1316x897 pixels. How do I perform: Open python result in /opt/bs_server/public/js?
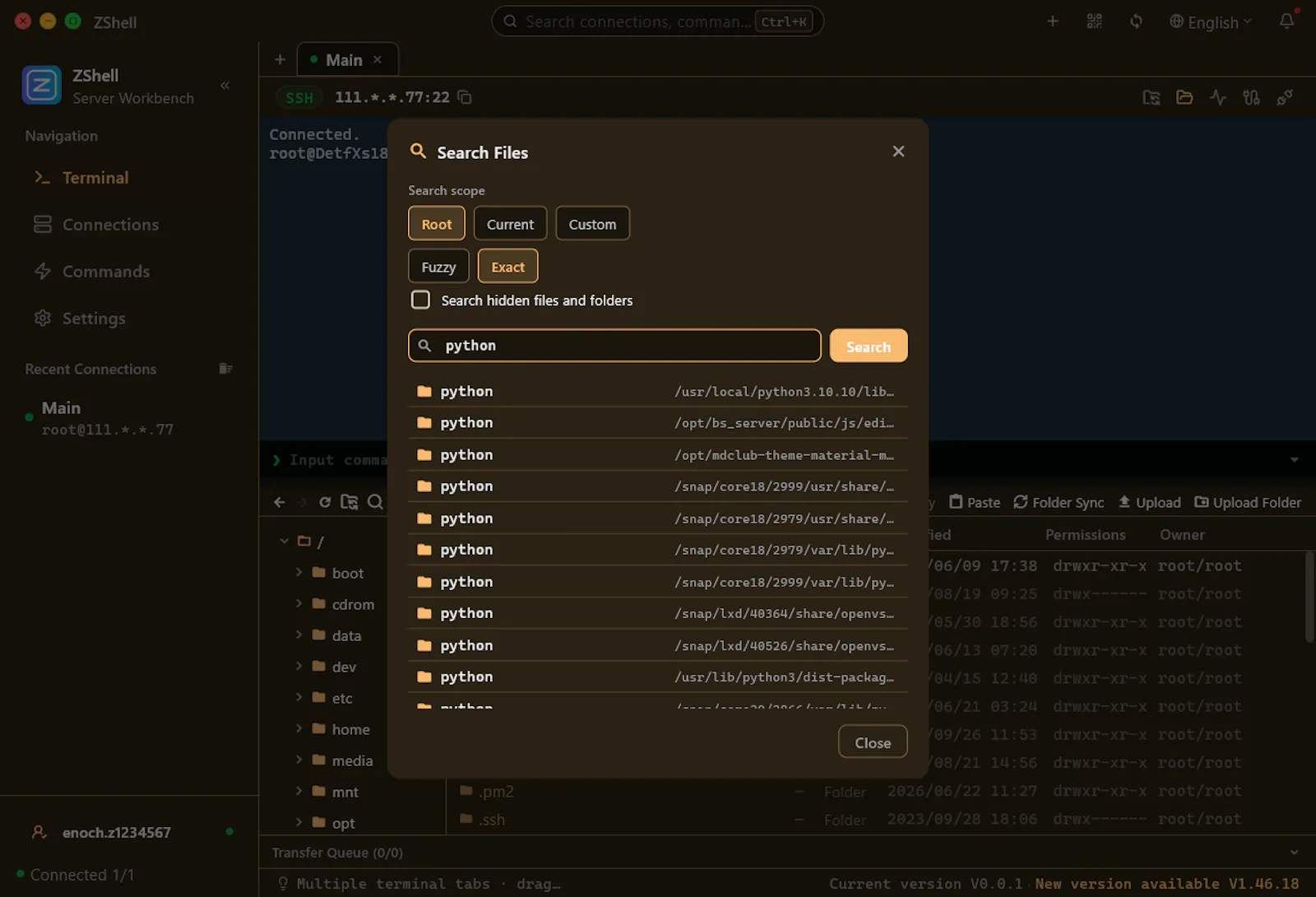click(x=658, y=422)
